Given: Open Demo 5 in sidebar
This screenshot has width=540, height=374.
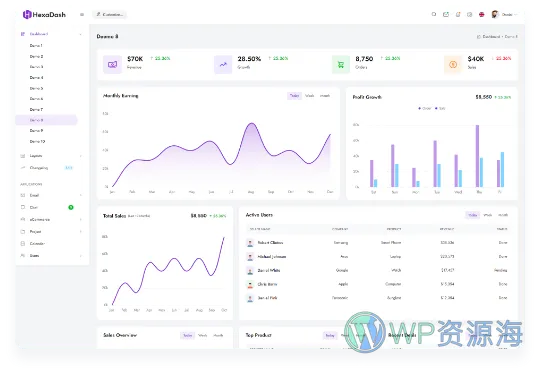Looking at the screenshot, I should 36,88.
